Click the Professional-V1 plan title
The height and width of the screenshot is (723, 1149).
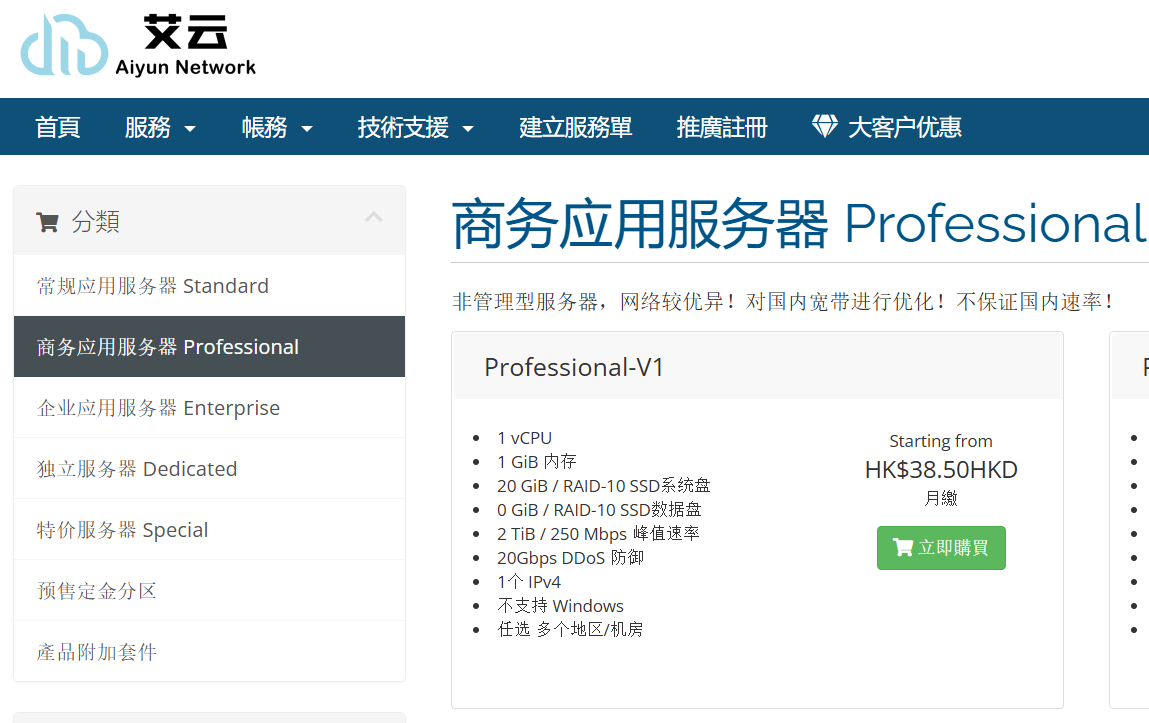[574, 367]
